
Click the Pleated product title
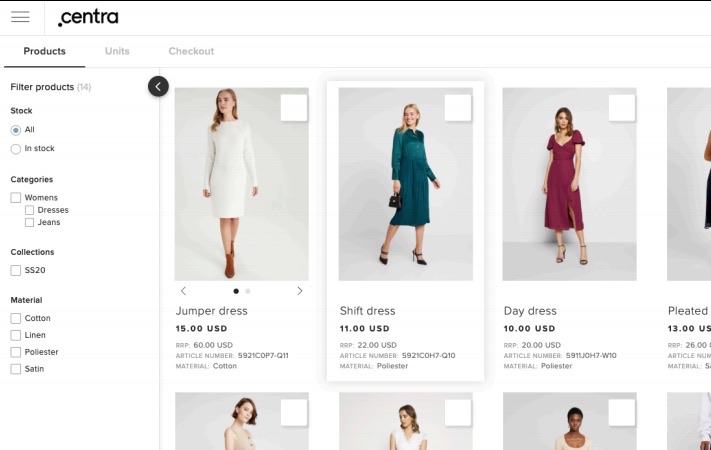688,311
